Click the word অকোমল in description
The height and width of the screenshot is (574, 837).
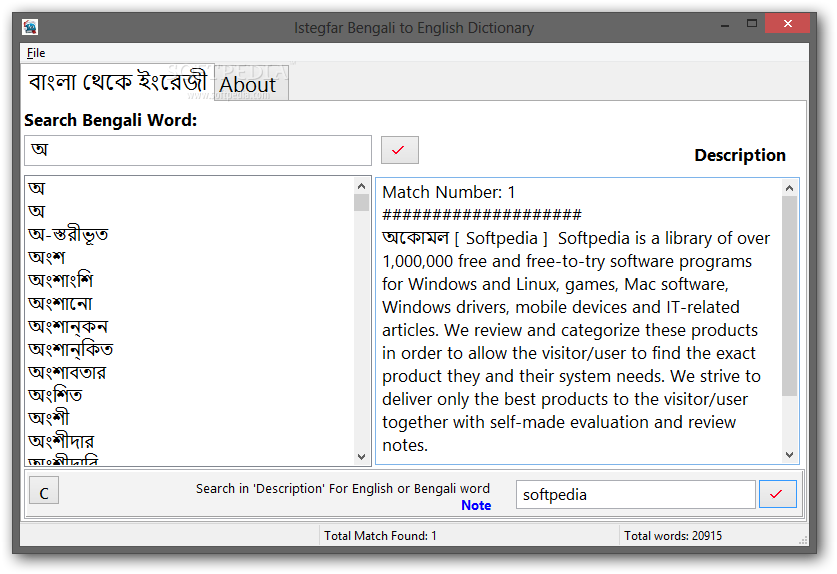tap(415, 238)
